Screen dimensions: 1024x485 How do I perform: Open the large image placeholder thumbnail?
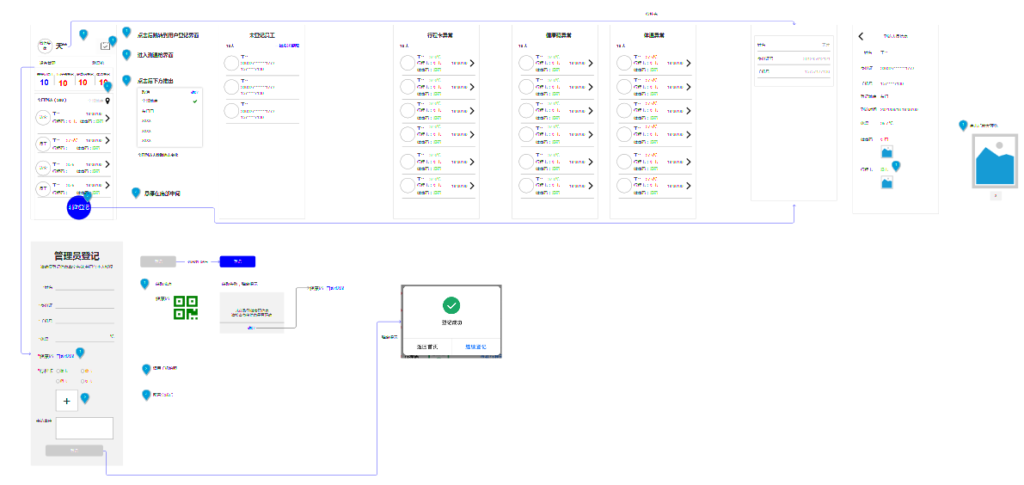996,161
